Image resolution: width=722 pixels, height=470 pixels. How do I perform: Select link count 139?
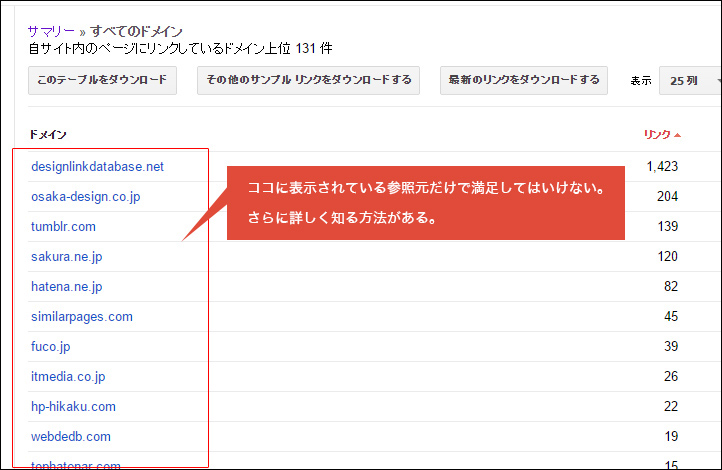tap(668, 226)
